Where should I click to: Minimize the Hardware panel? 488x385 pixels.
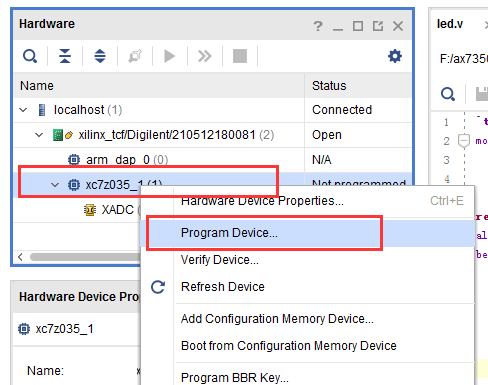338,29
